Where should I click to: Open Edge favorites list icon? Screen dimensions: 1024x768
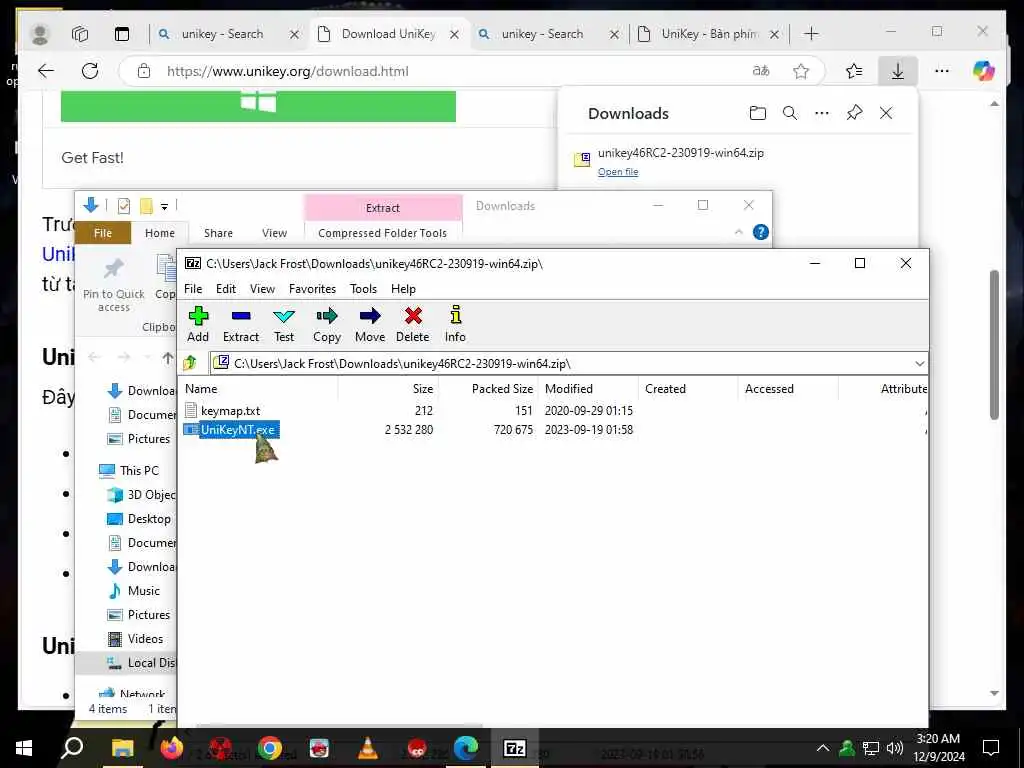click(854, 71)
